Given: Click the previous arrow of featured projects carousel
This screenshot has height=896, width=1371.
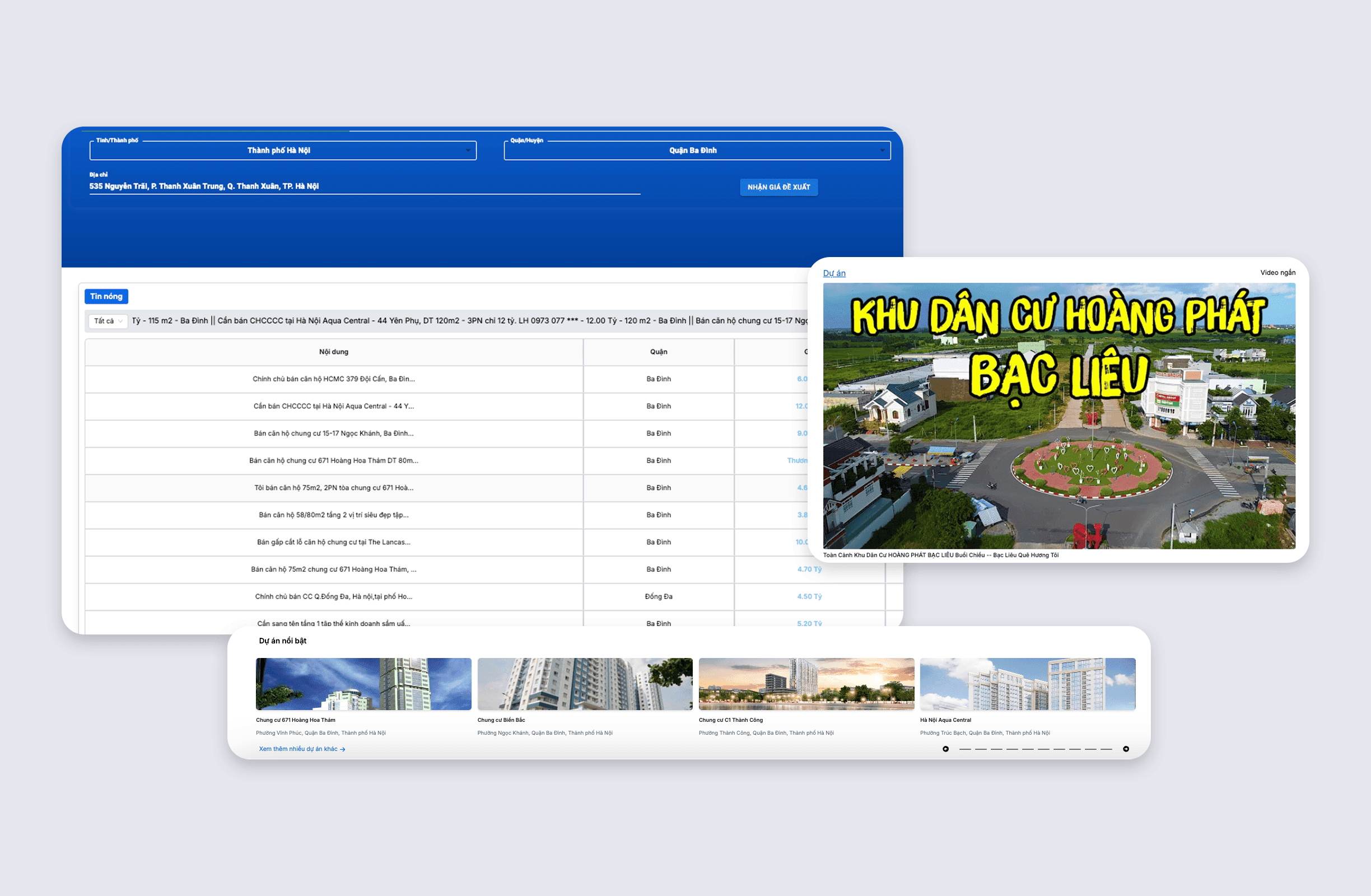Looking at the screenshot, I should click(945, 749).
